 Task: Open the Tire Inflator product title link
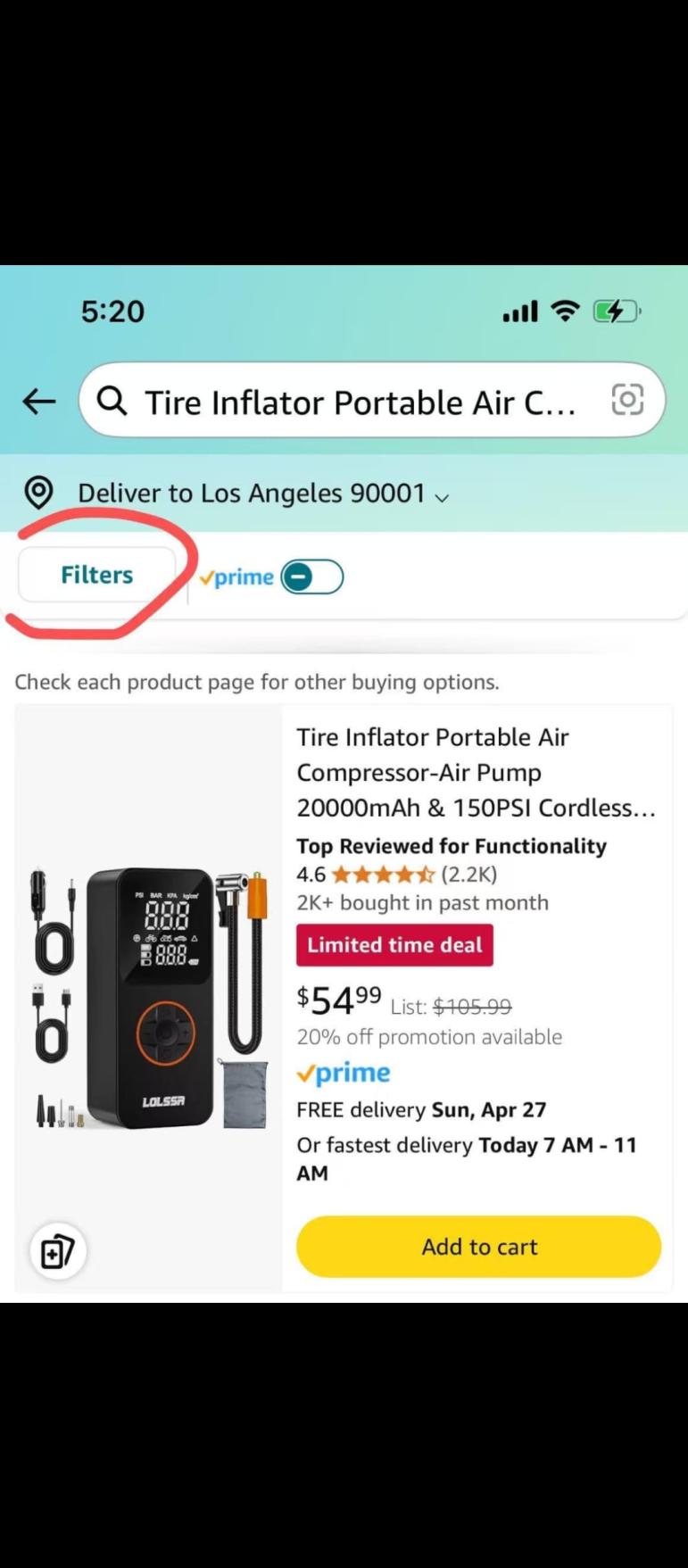[x=476, y=772]
